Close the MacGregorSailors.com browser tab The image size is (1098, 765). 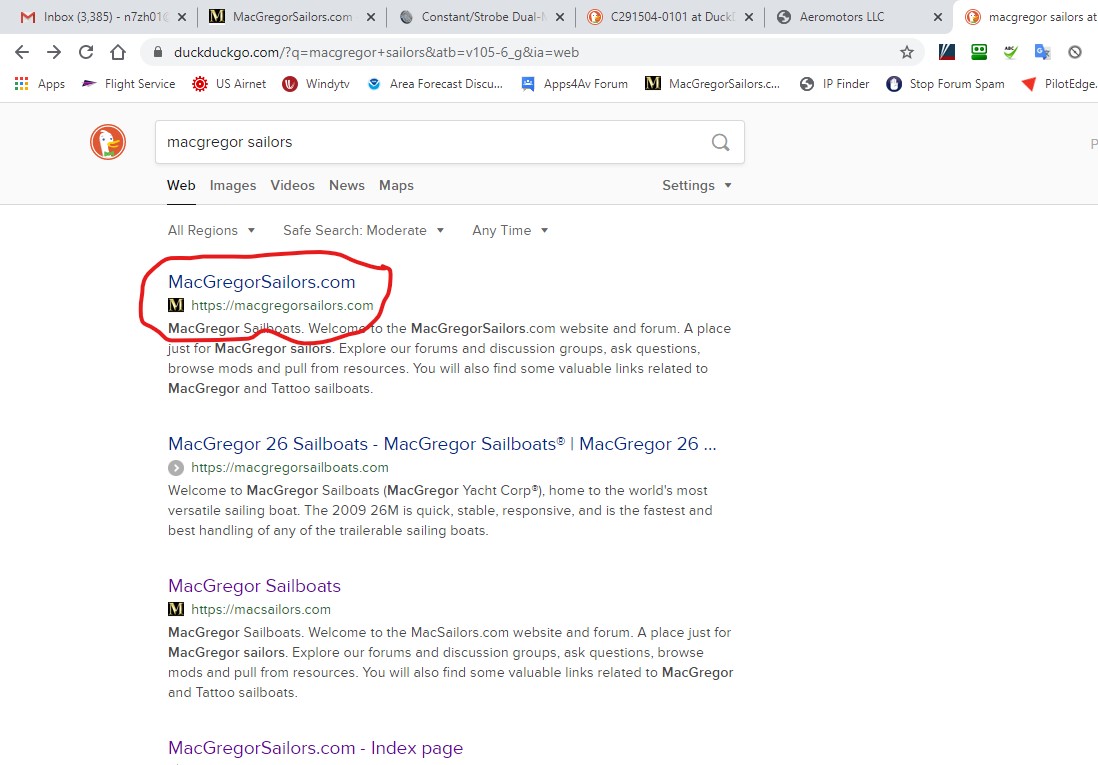[x=370, y=17]
